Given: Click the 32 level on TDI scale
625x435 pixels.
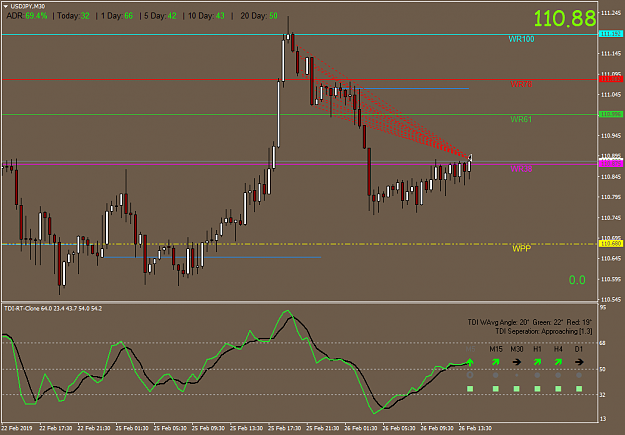Looking at the screenshot, I should pos(603,395).
